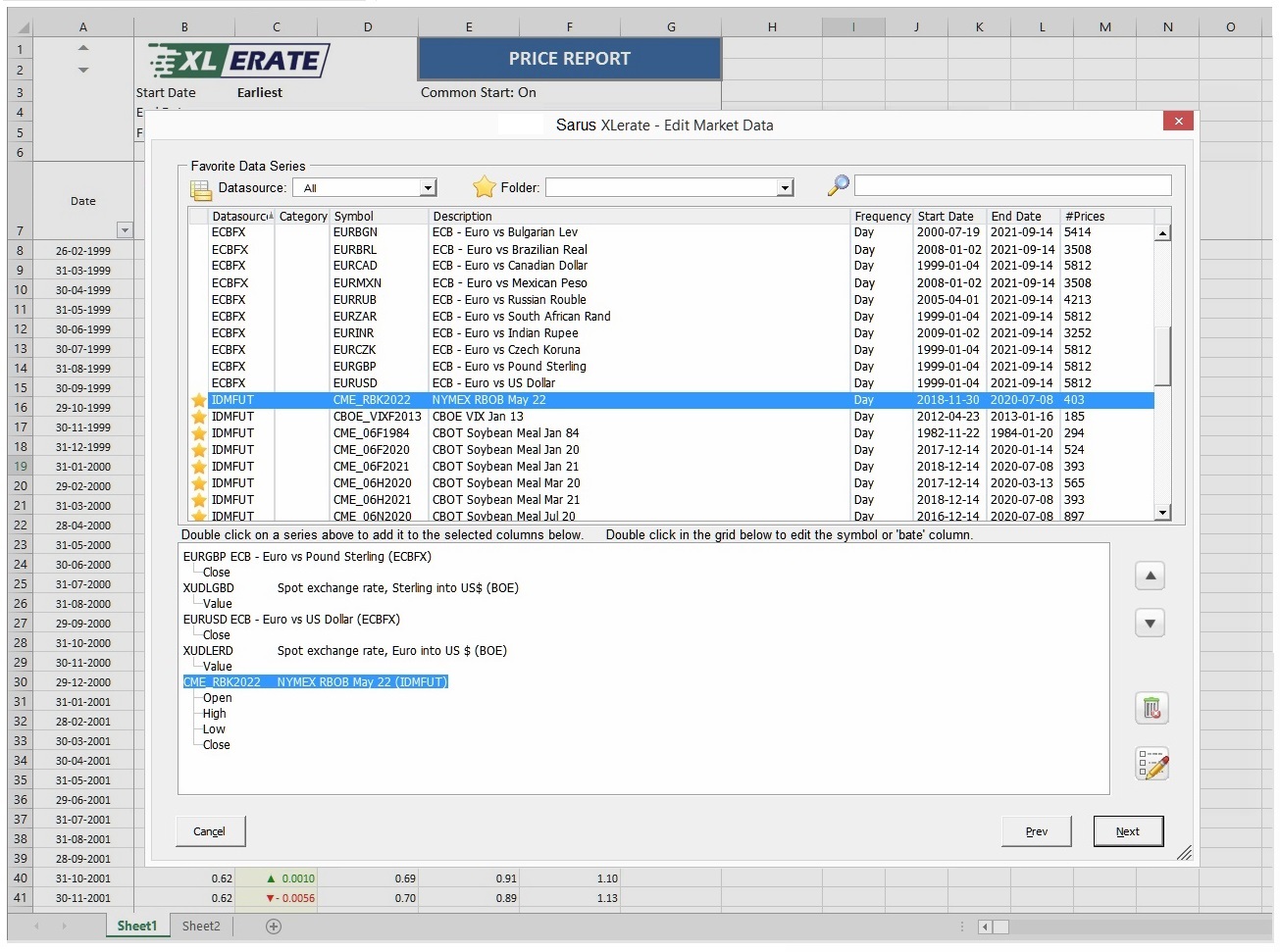1280x952 pixels.
Task: Delete selected series using trash icon
Action: pyautogui.click(x=1152, y=708)
